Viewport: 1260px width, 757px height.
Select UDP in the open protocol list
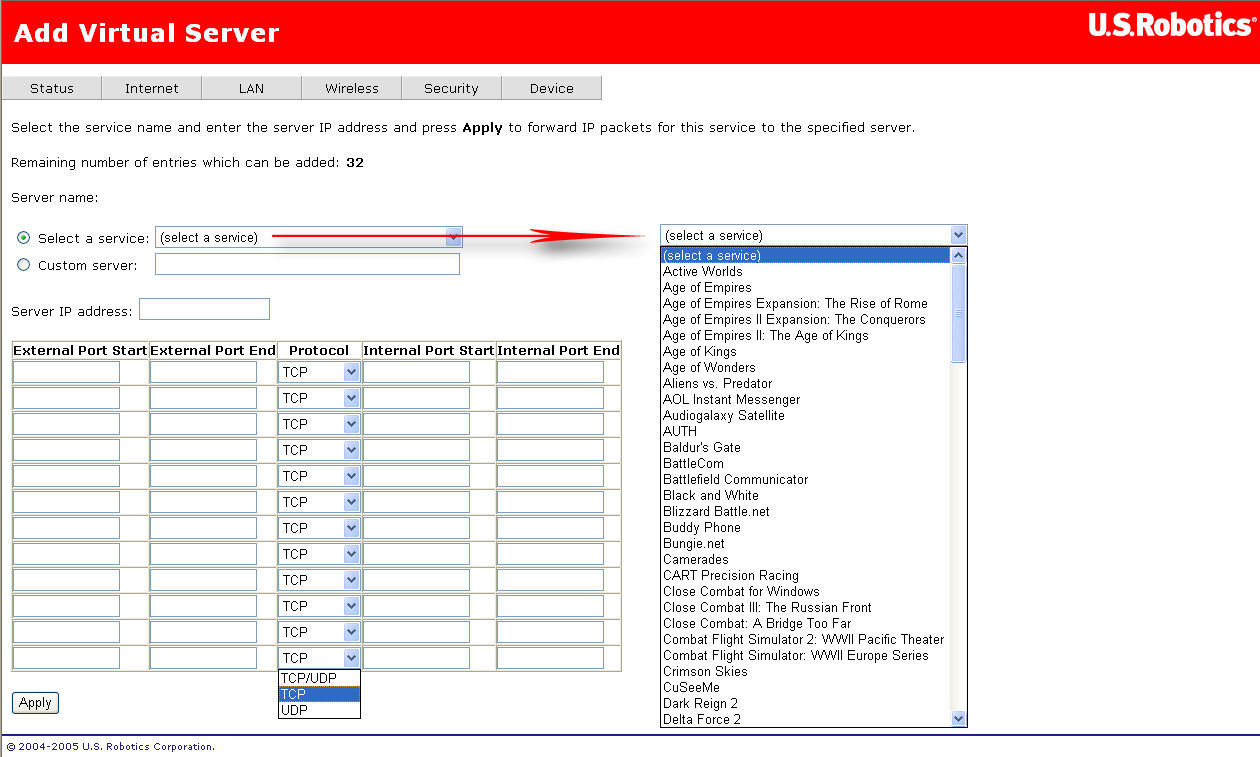[319, 710]
